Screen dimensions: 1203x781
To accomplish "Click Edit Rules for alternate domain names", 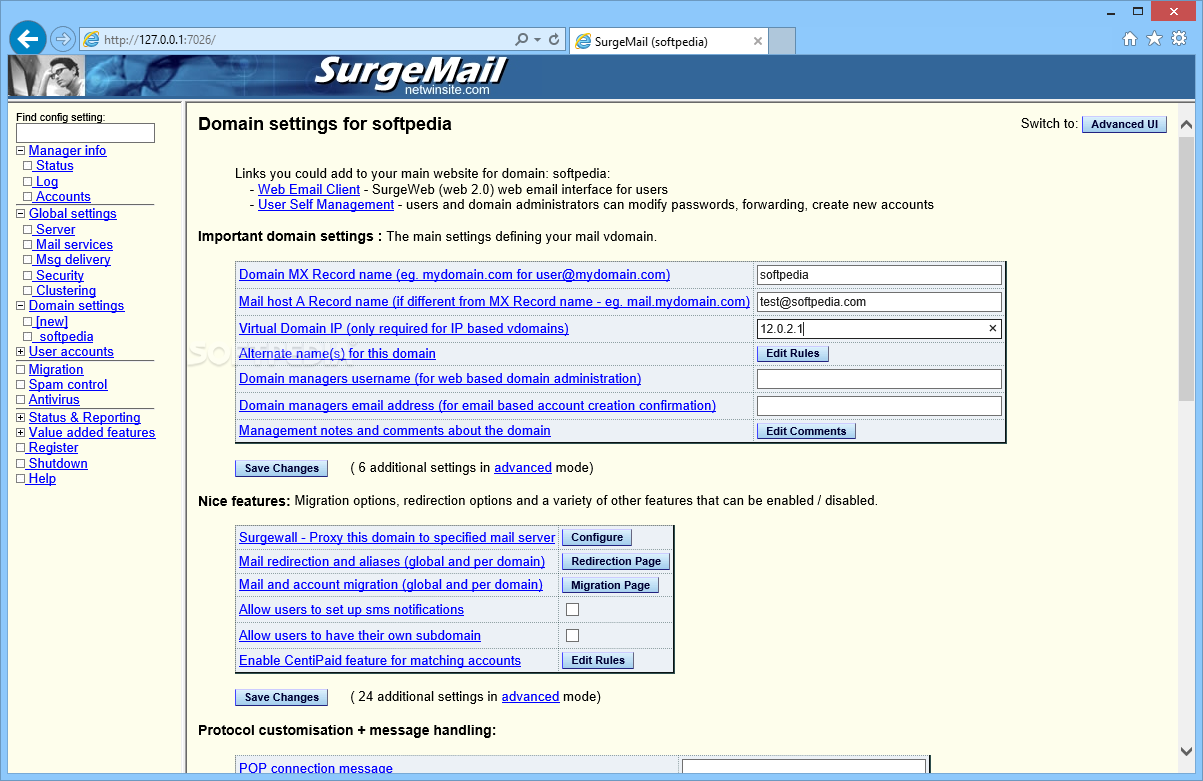I will tap(793, 353).
